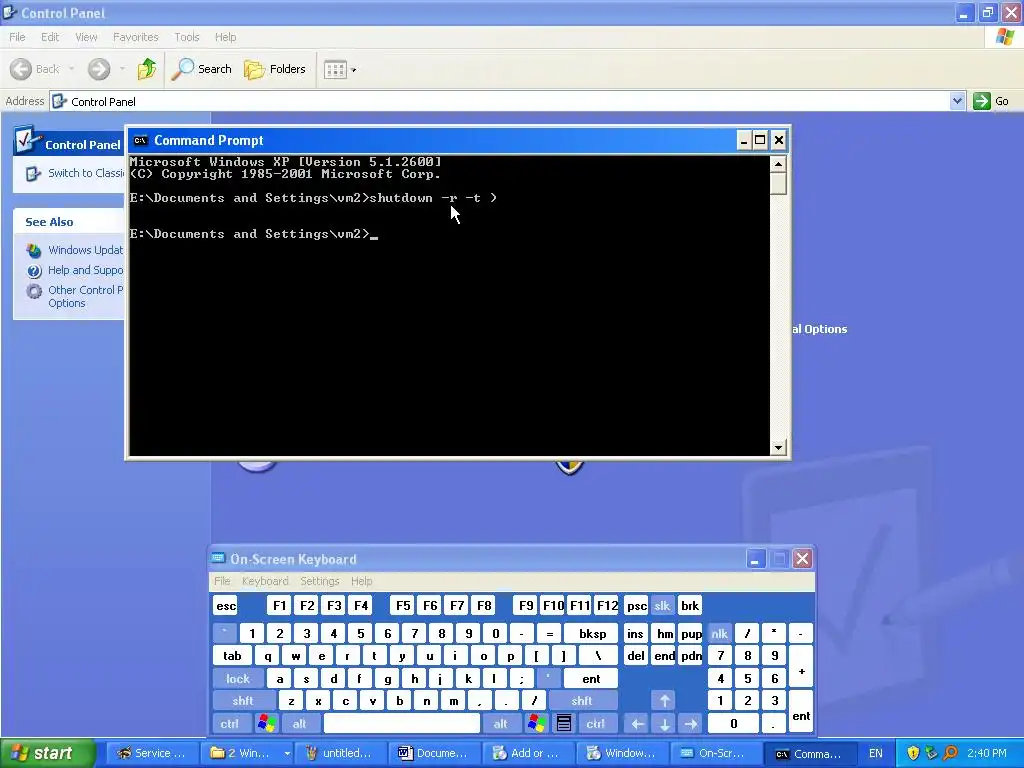This screenshot has width=1024, height=768.
Task: Toggle the right alt key on keyboard
Action: [x=501, y=724]
